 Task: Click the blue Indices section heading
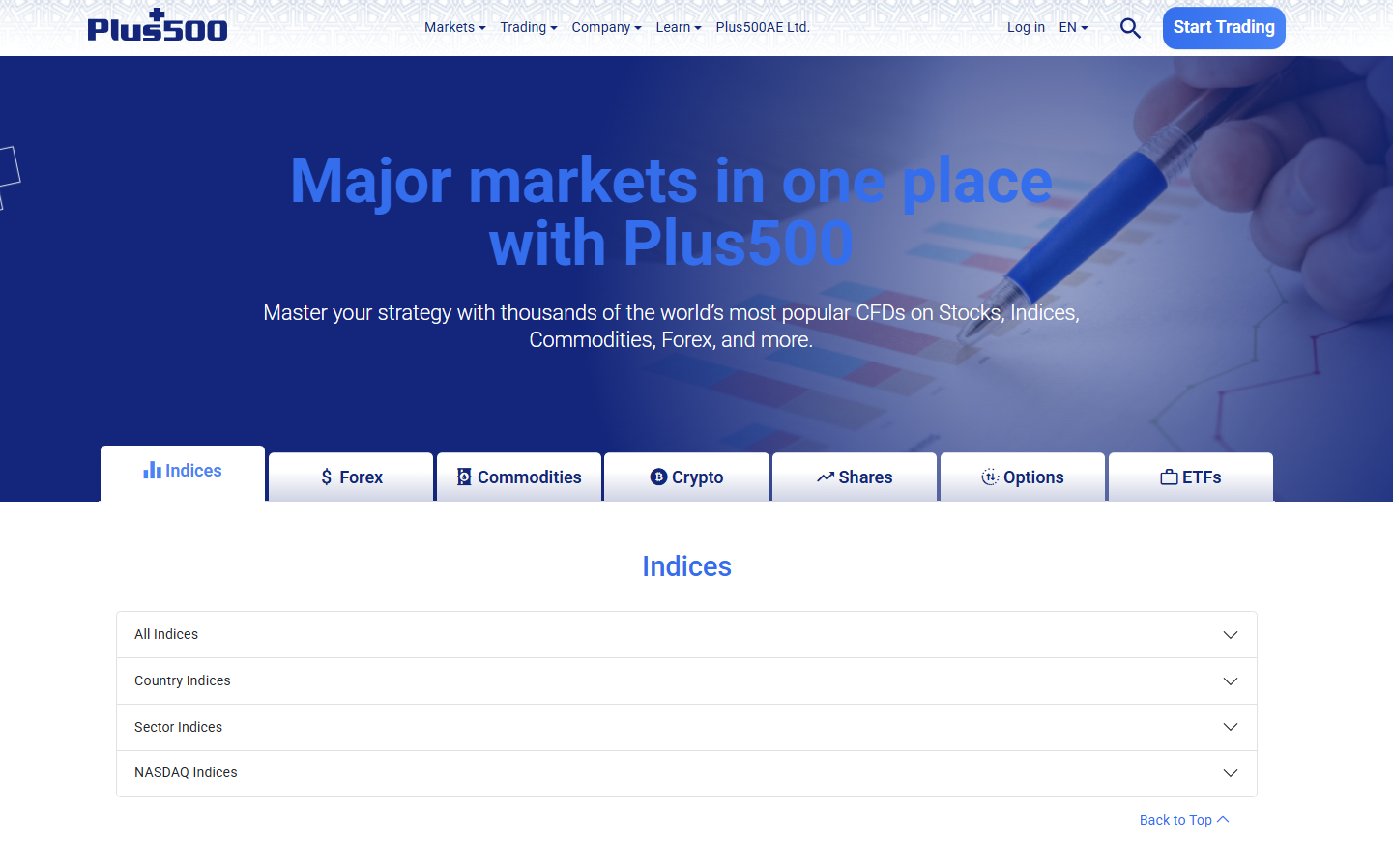(x=686, y=566)
